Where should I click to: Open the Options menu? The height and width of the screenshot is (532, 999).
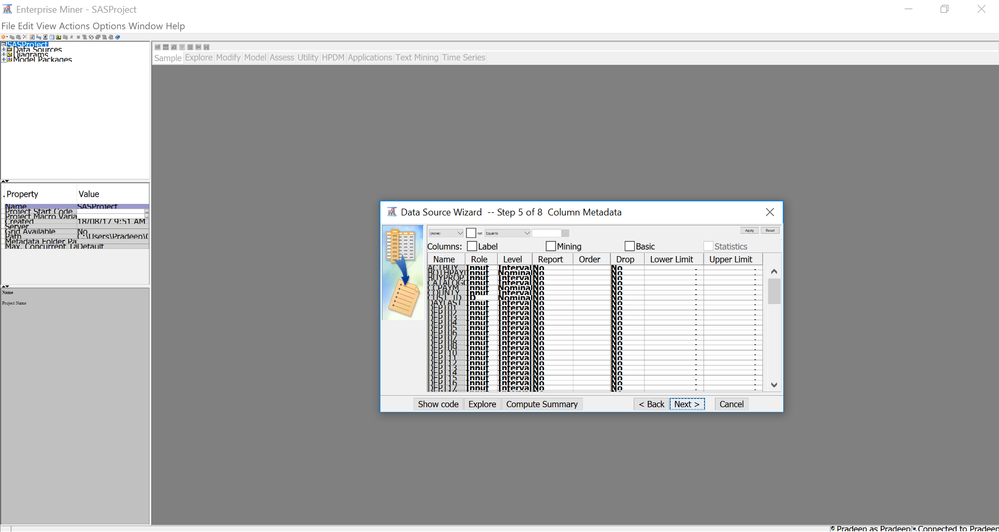tap(109, 26)
